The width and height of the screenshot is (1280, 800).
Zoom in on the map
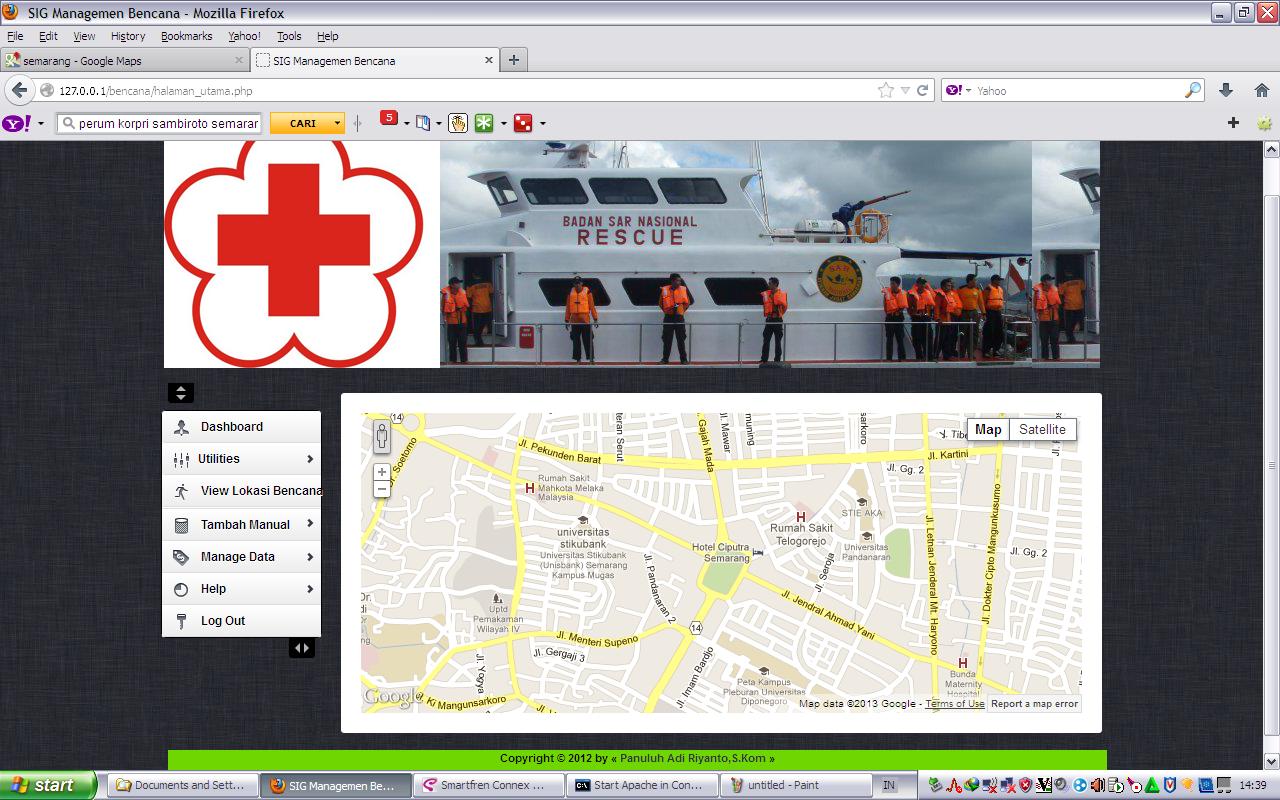(x=382, y=472)
